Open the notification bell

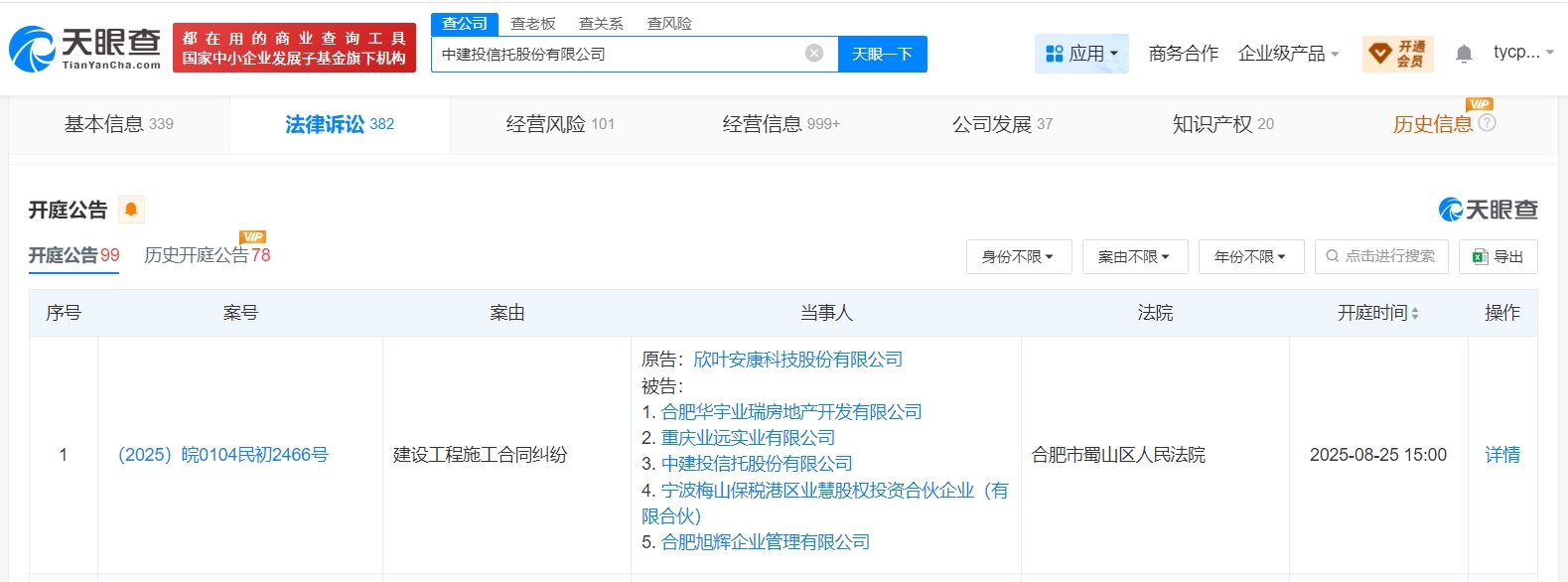1464,54
